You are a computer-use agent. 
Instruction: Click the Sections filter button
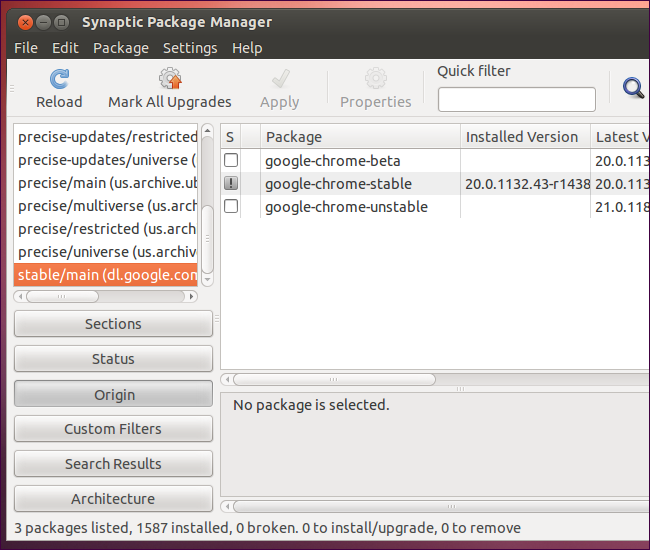[x=113, y=324]
